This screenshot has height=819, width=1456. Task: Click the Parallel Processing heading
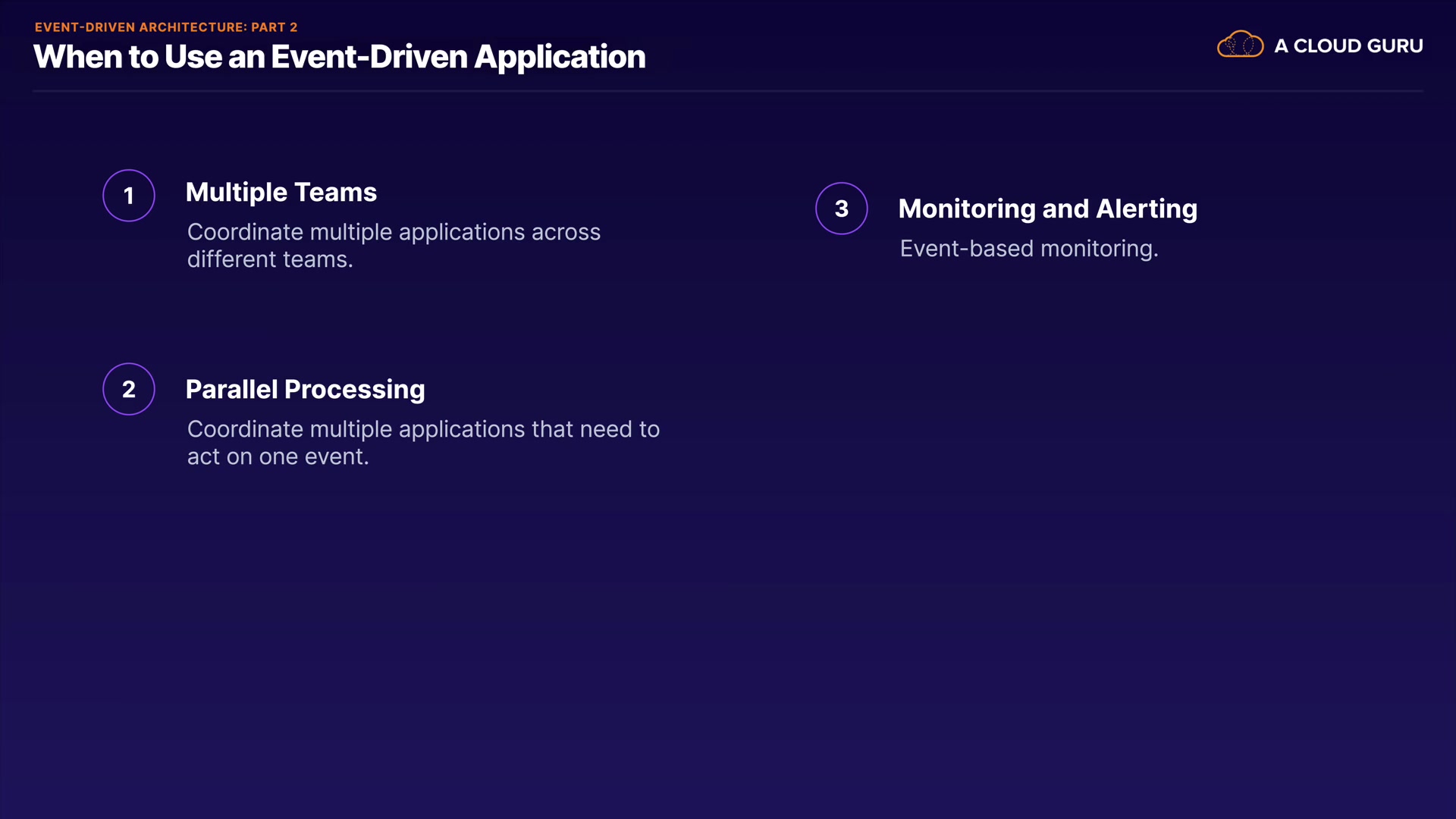(305, 390)
